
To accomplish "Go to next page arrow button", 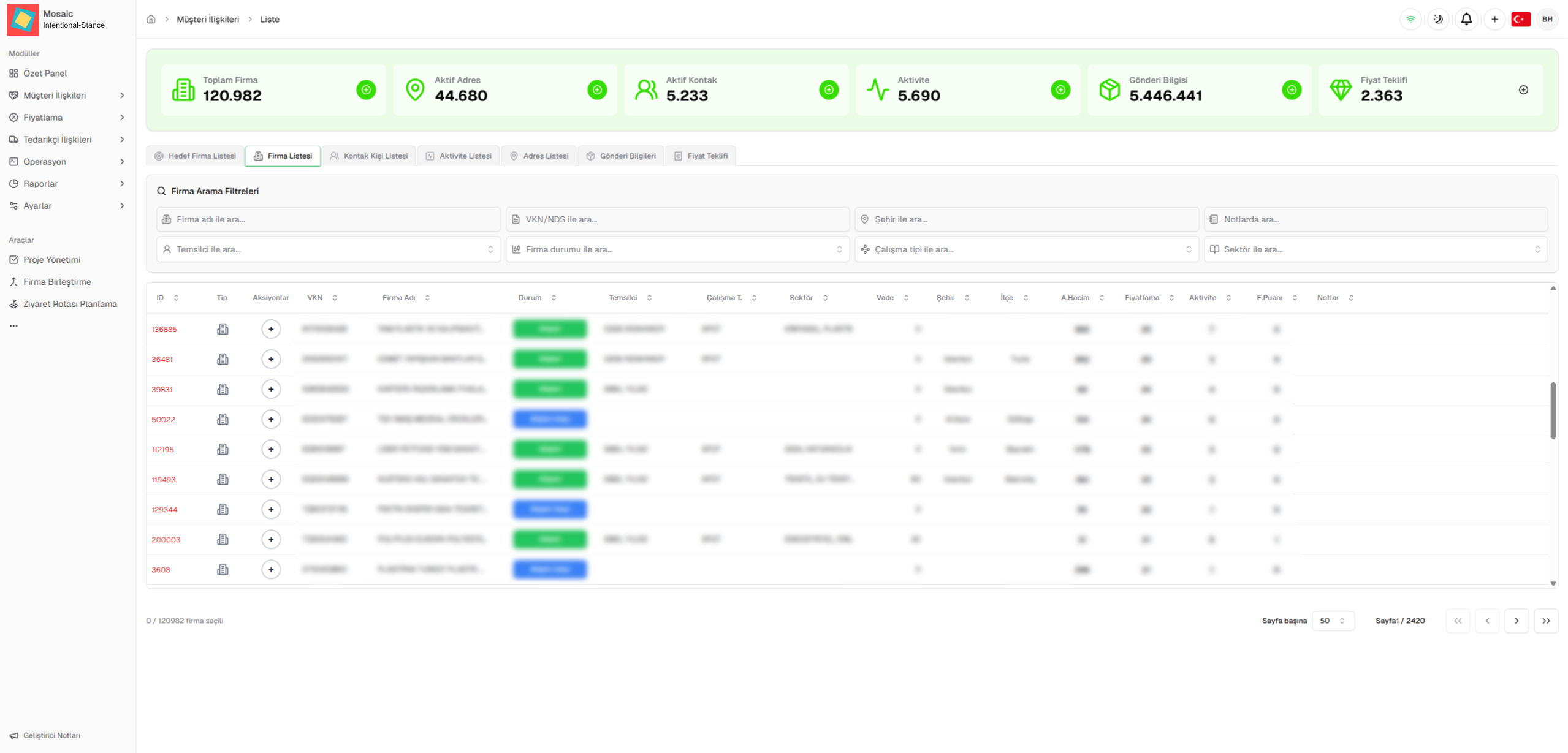I will point(1516,621).
